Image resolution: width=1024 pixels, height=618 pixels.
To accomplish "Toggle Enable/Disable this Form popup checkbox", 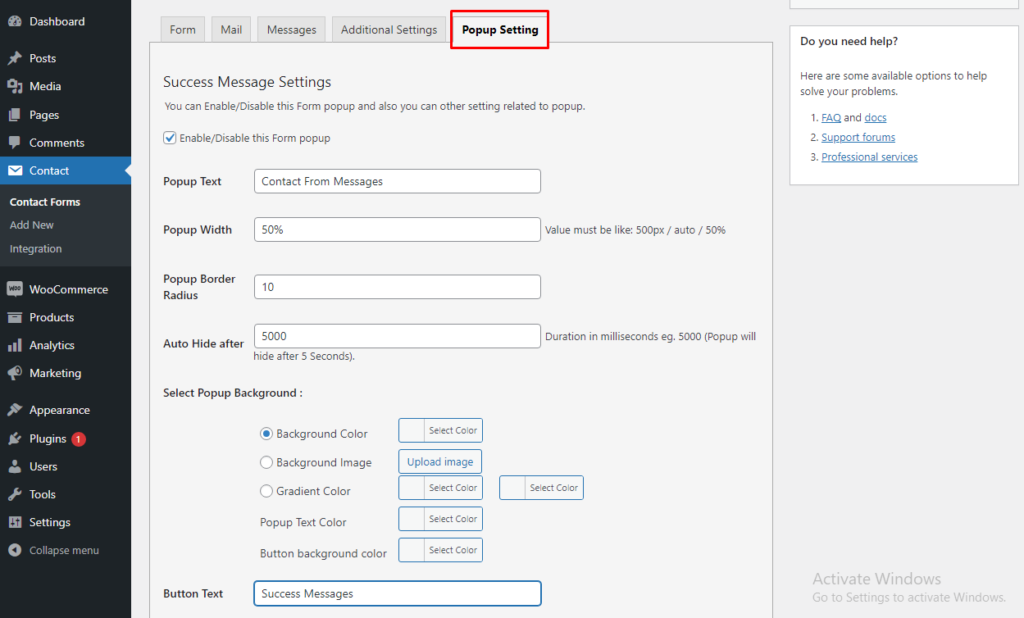I will pos(169,138).
